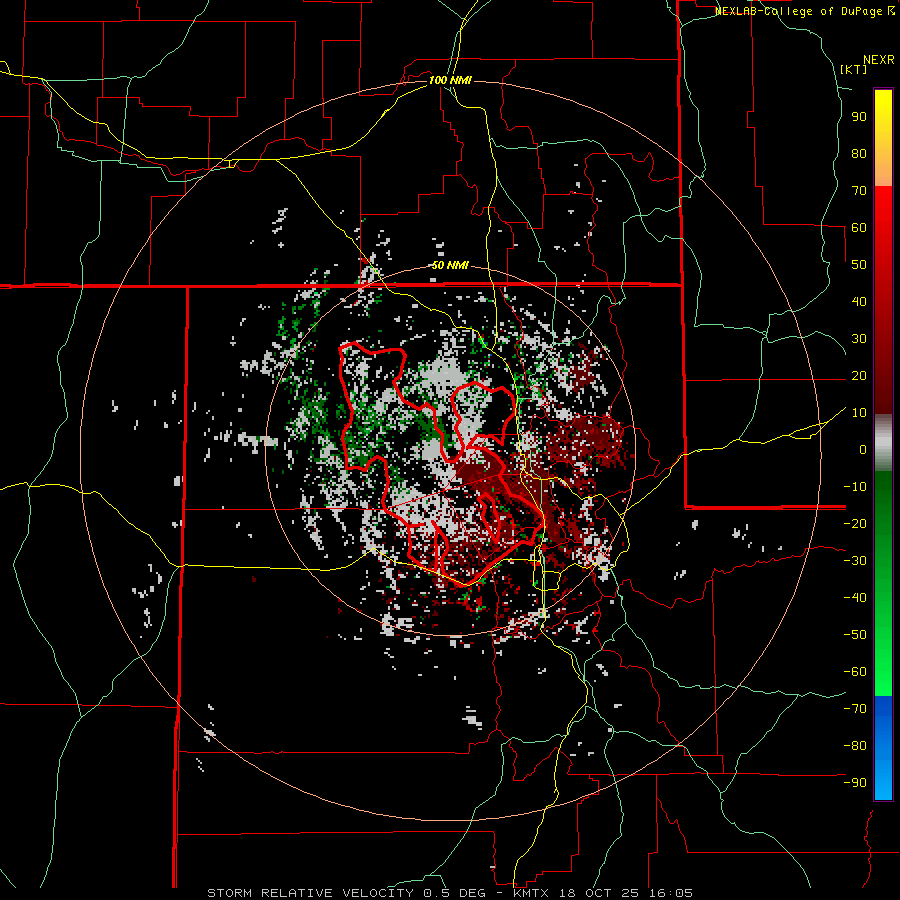Screen dimensions: 900x900
Task: Click the 90 knot label on velocity scale
Action: tap(859, 117)
